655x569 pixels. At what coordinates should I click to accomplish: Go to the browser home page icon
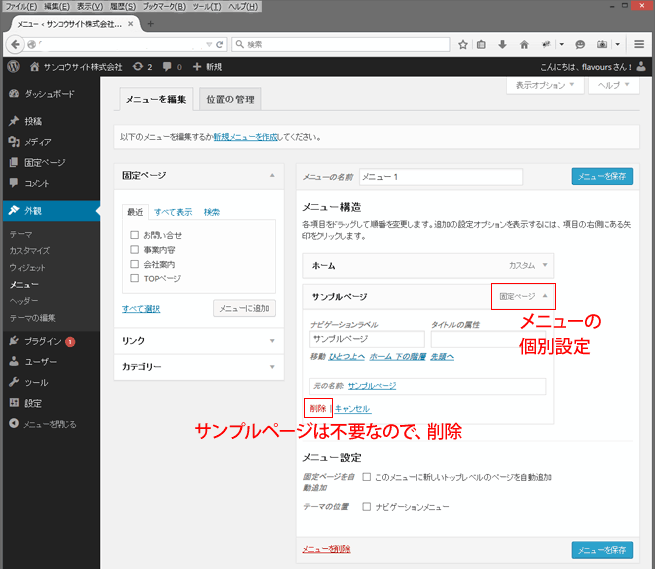click(x=524, y=44)
